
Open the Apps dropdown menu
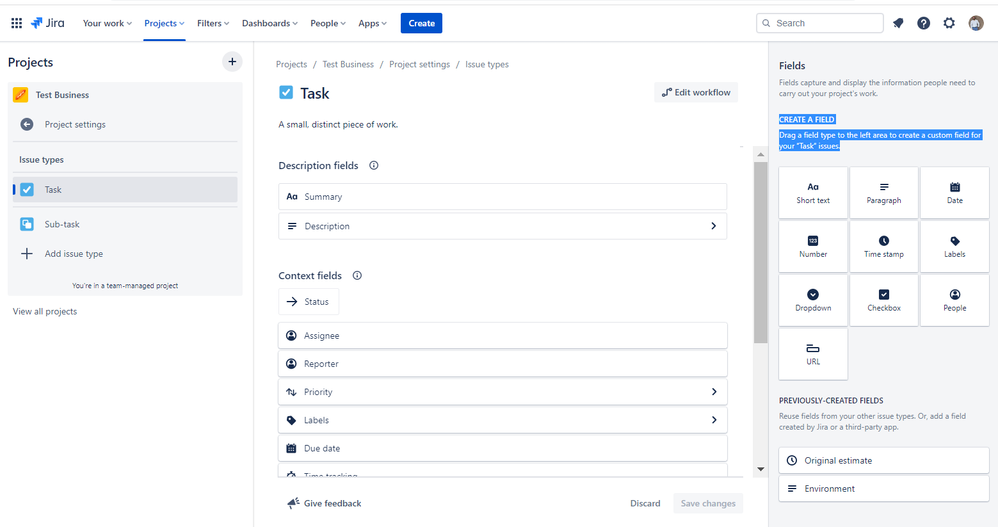click(372, 23)
